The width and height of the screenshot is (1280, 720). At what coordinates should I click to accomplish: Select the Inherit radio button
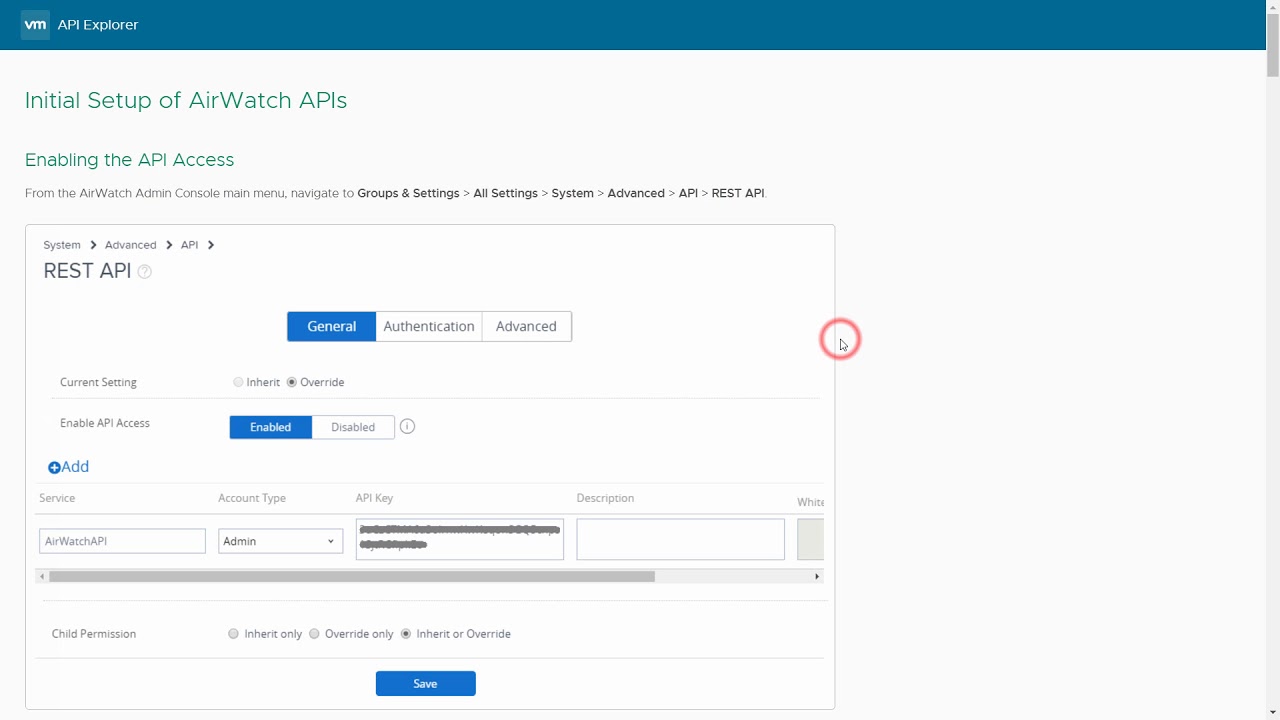pyautogui.click(x=238, y=382)
